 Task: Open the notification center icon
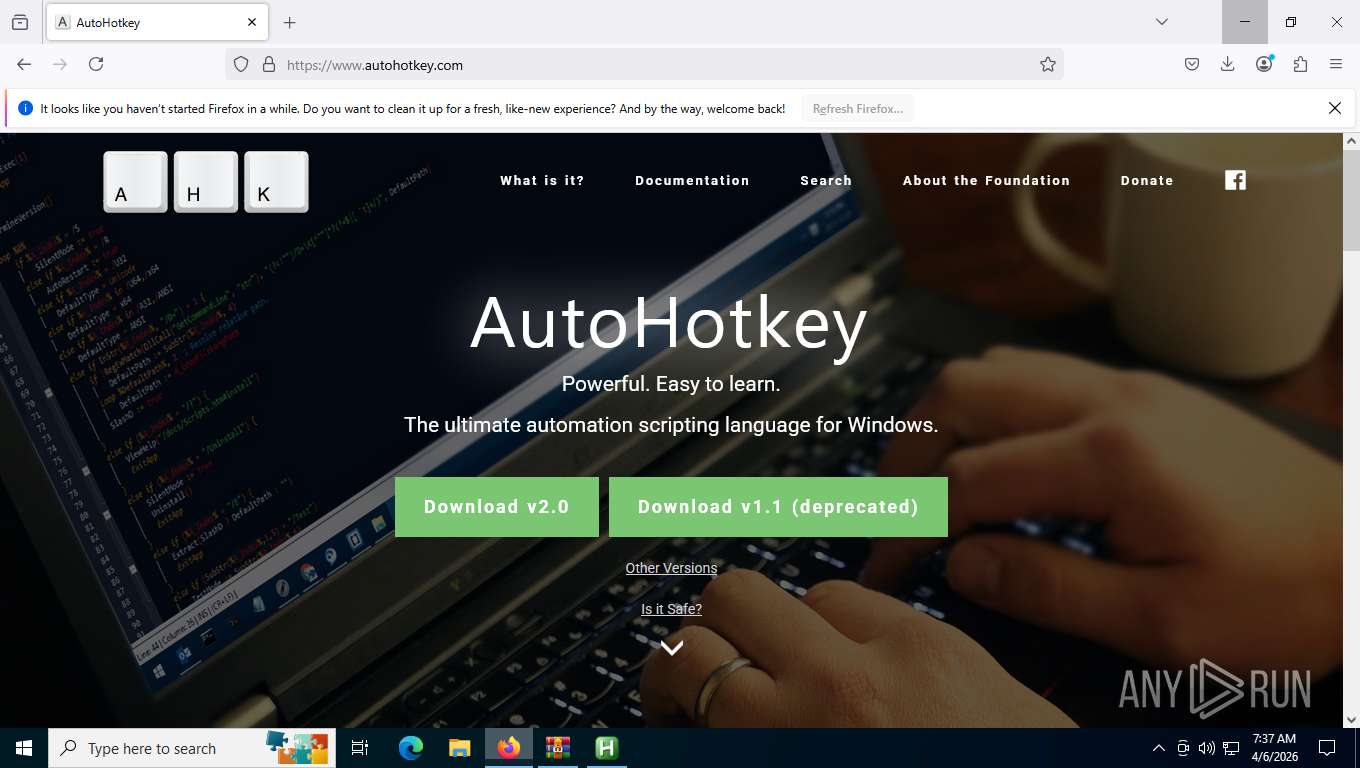tap(1327, 748)
